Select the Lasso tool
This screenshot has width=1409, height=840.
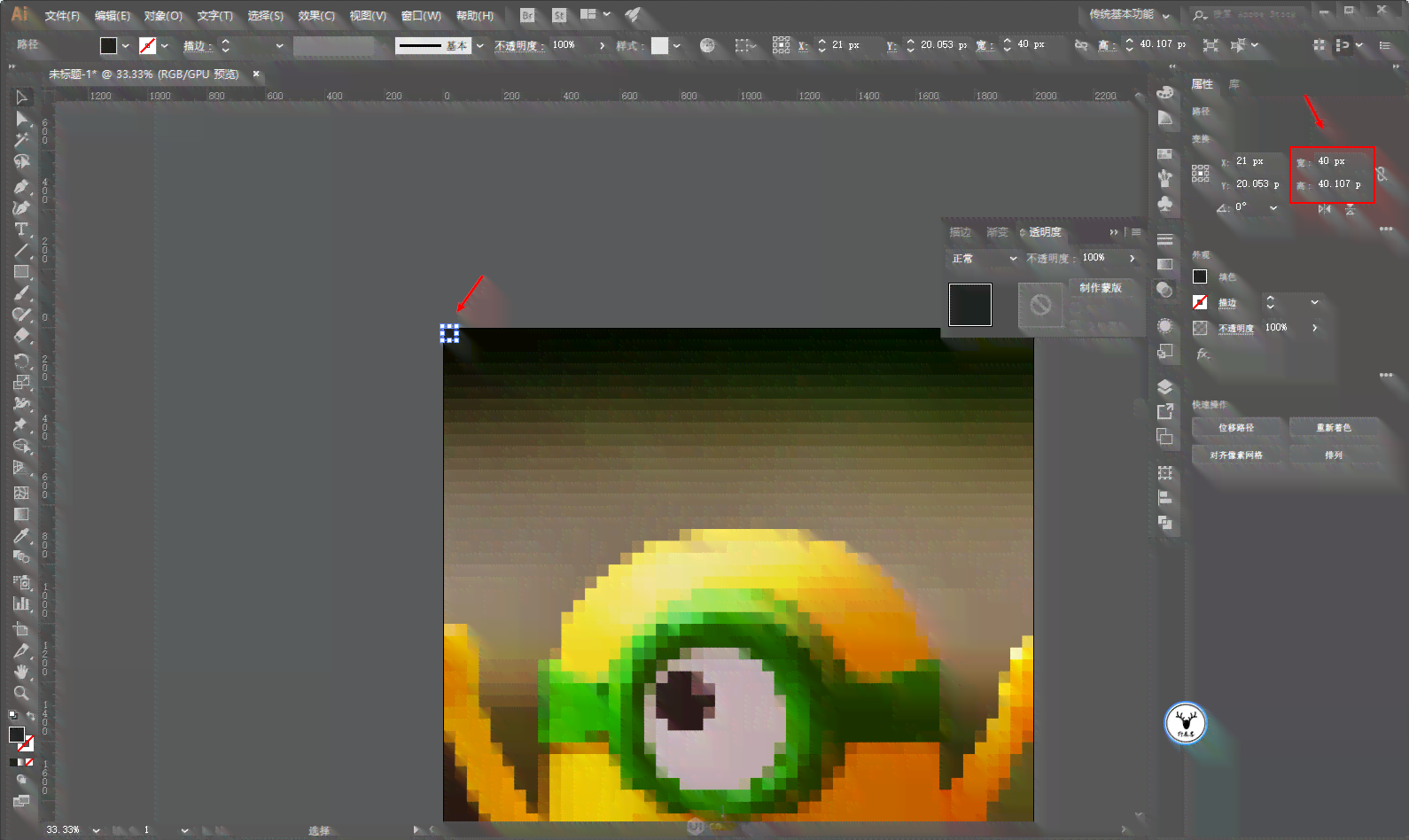21,161
